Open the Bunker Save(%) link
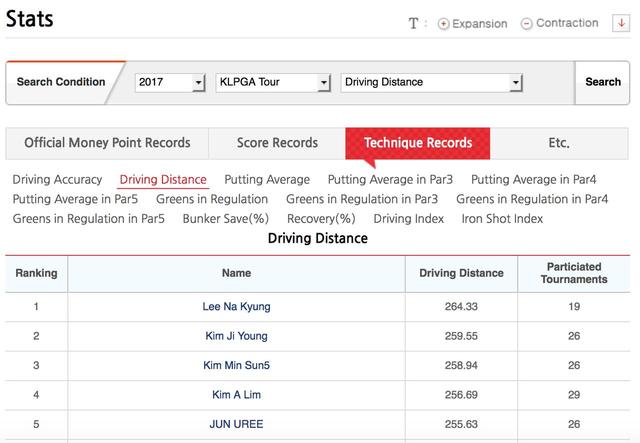This screenshot has height=443, width=640. pyautogui.click(x=225, y=219)
